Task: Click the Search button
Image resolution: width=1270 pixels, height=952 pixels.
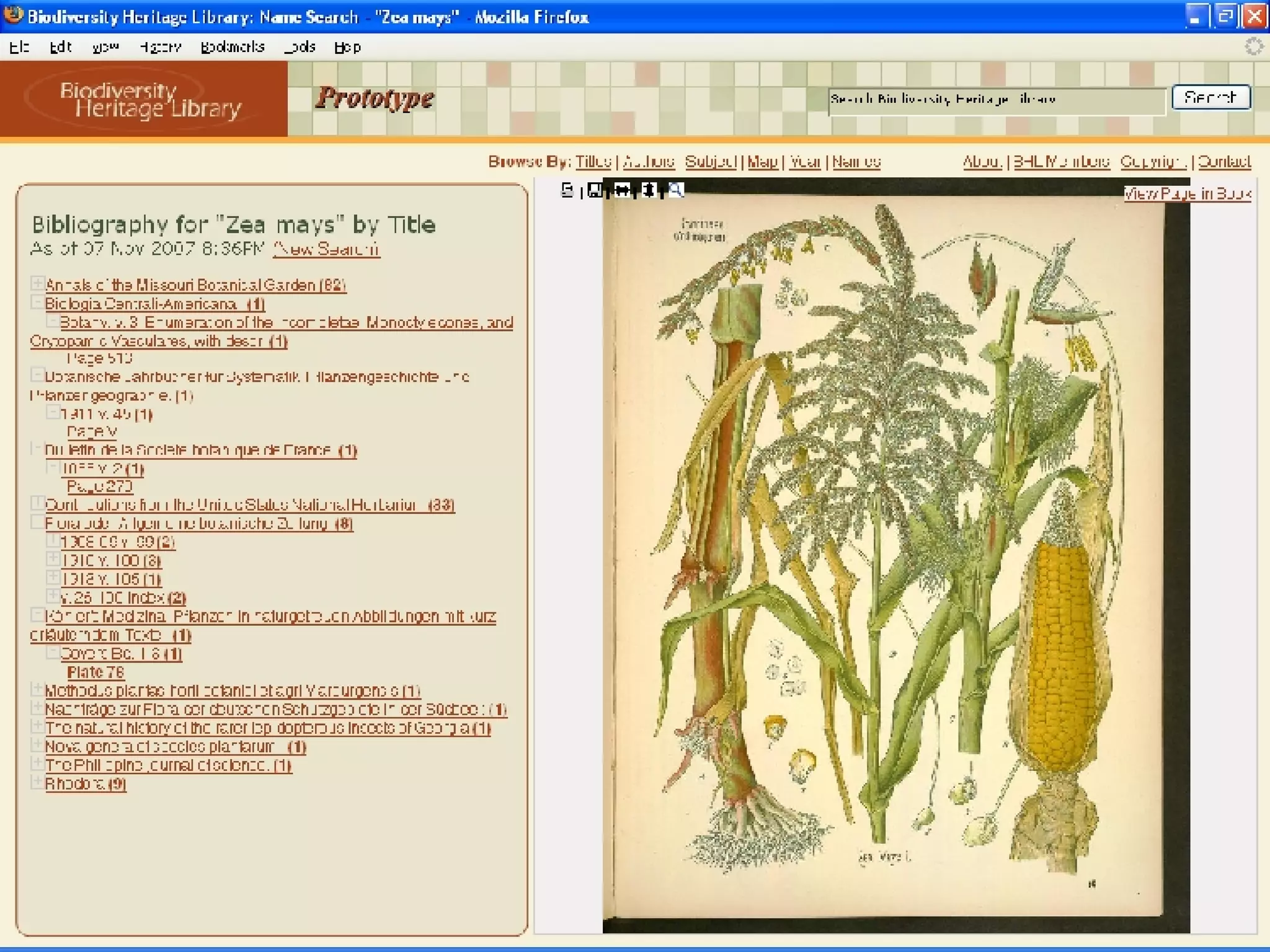Action: [x=1210, y=98]
